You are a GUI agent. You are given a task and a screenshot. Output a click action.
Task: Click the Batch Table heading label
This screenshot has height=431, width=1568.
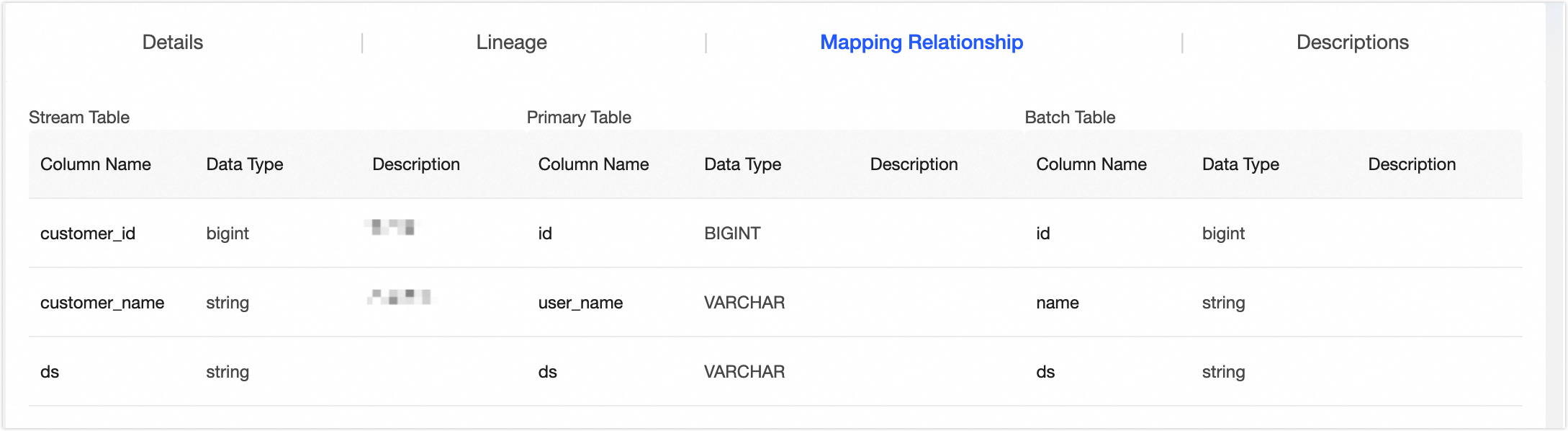click(x=1070, y=117)
